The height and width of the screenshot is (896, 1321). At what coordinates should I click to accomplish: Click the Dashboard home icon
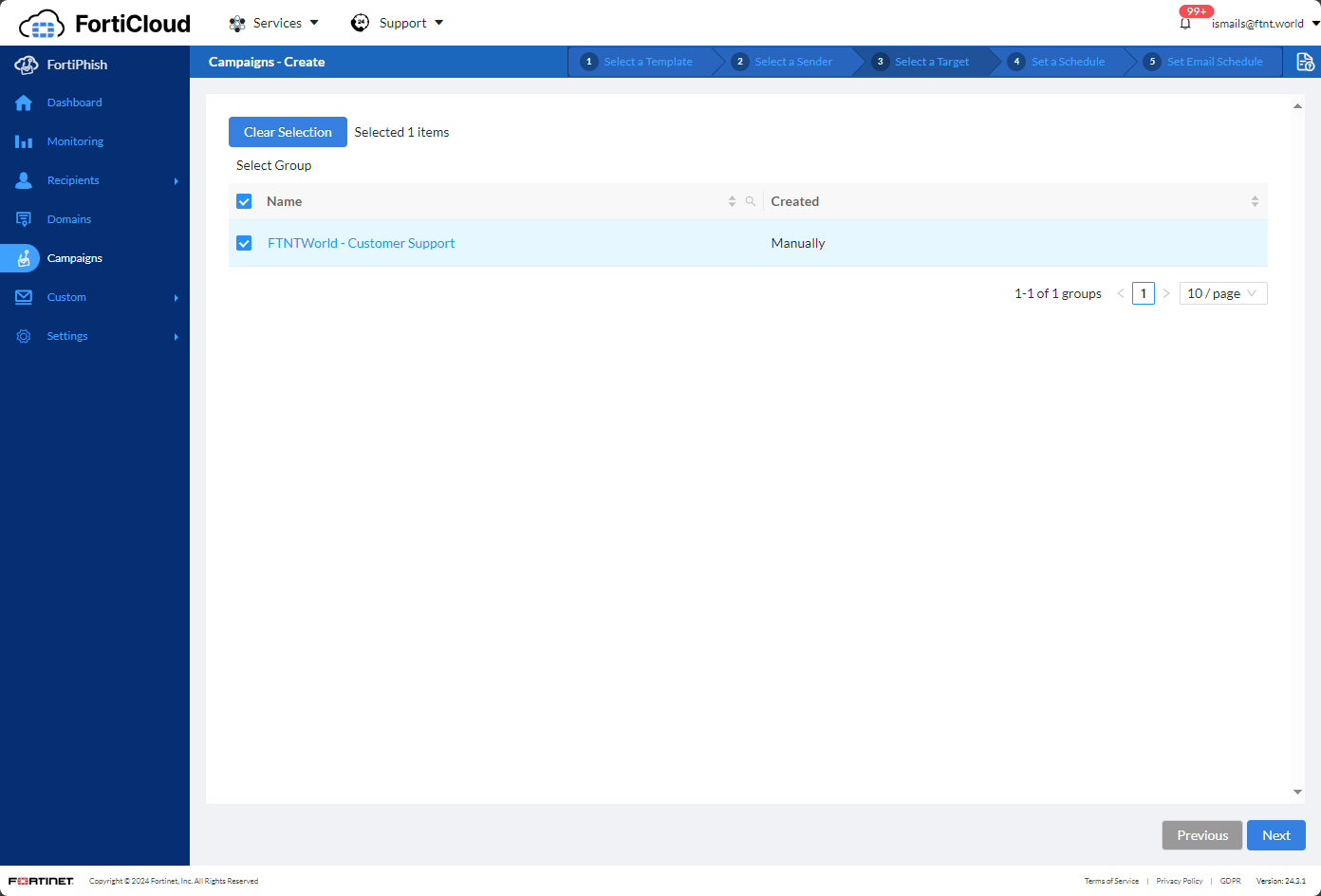pyautogui.click(x=24, y=103)
